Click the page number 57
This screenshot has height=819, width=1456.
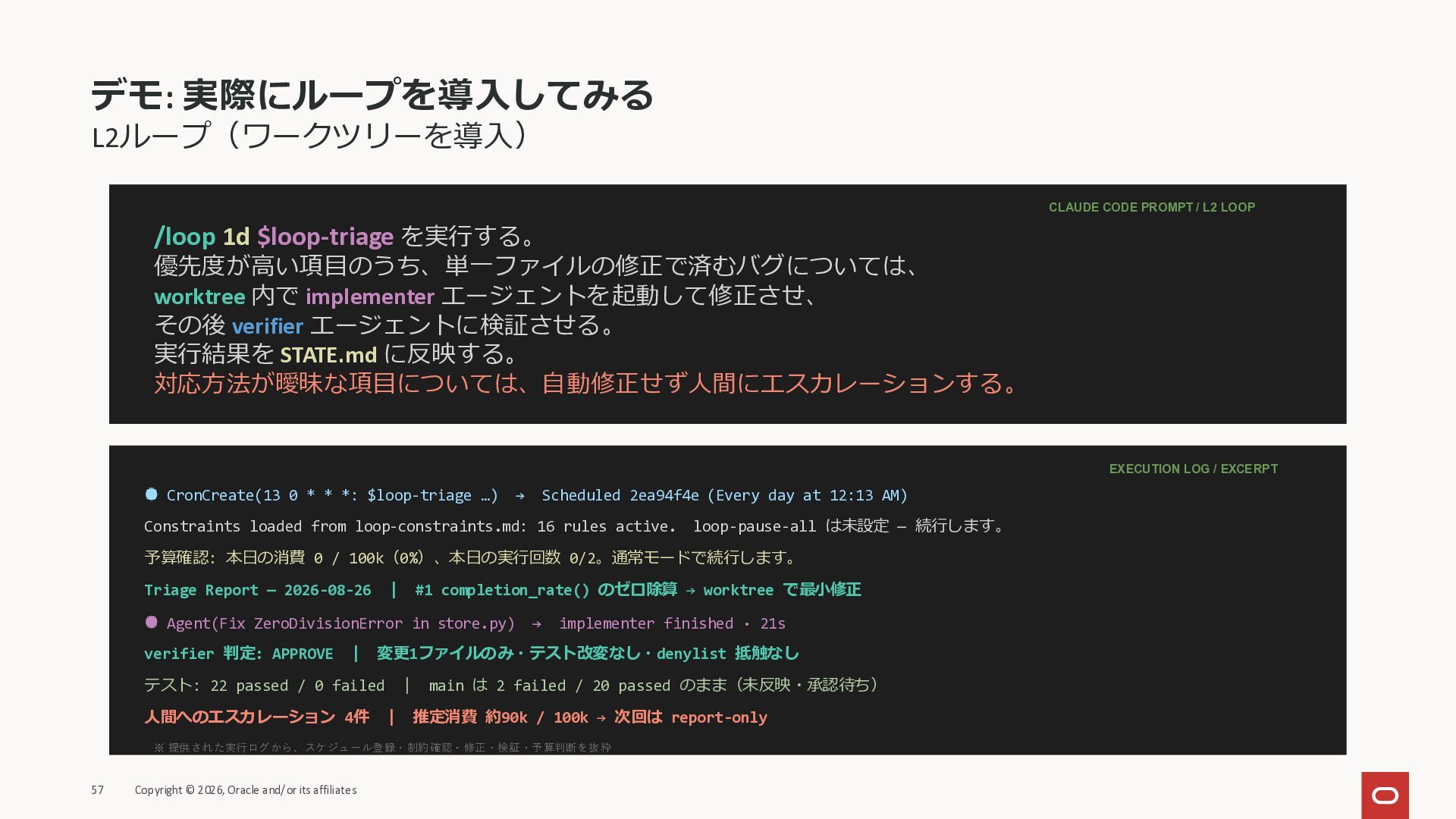point(97,790)
